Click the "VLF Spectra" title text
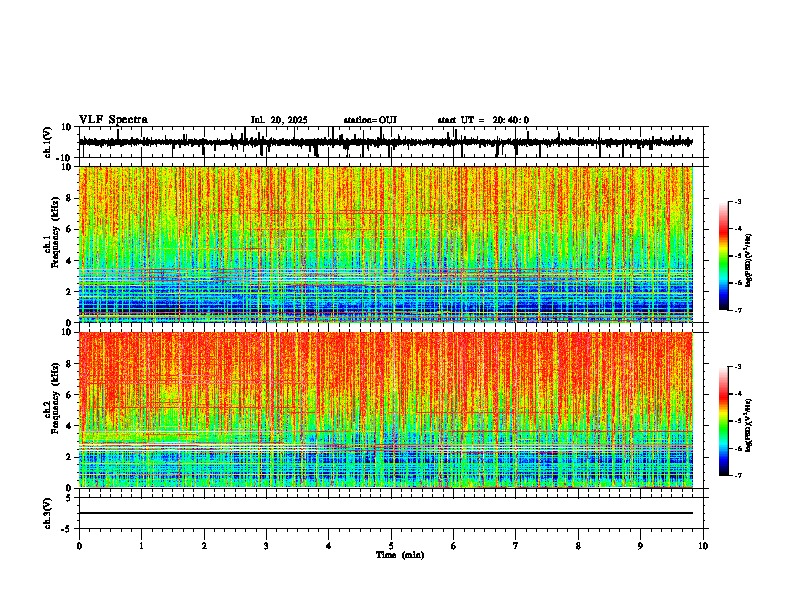The image size is (792, 612). pos(113,120)
